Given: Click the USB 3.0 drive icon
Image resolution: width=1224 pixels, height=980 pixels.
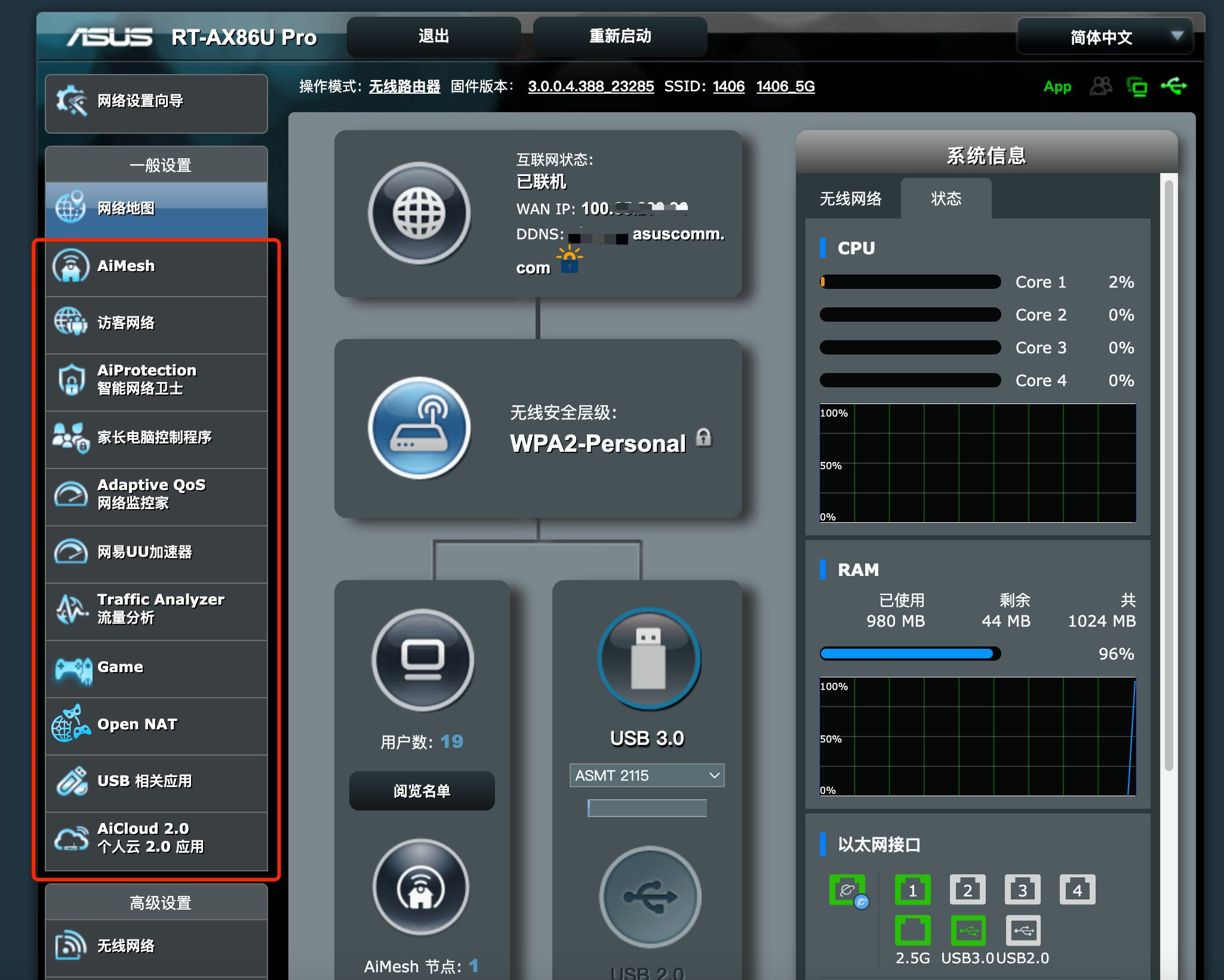Looking at the screenshot, I should (648, 660).
